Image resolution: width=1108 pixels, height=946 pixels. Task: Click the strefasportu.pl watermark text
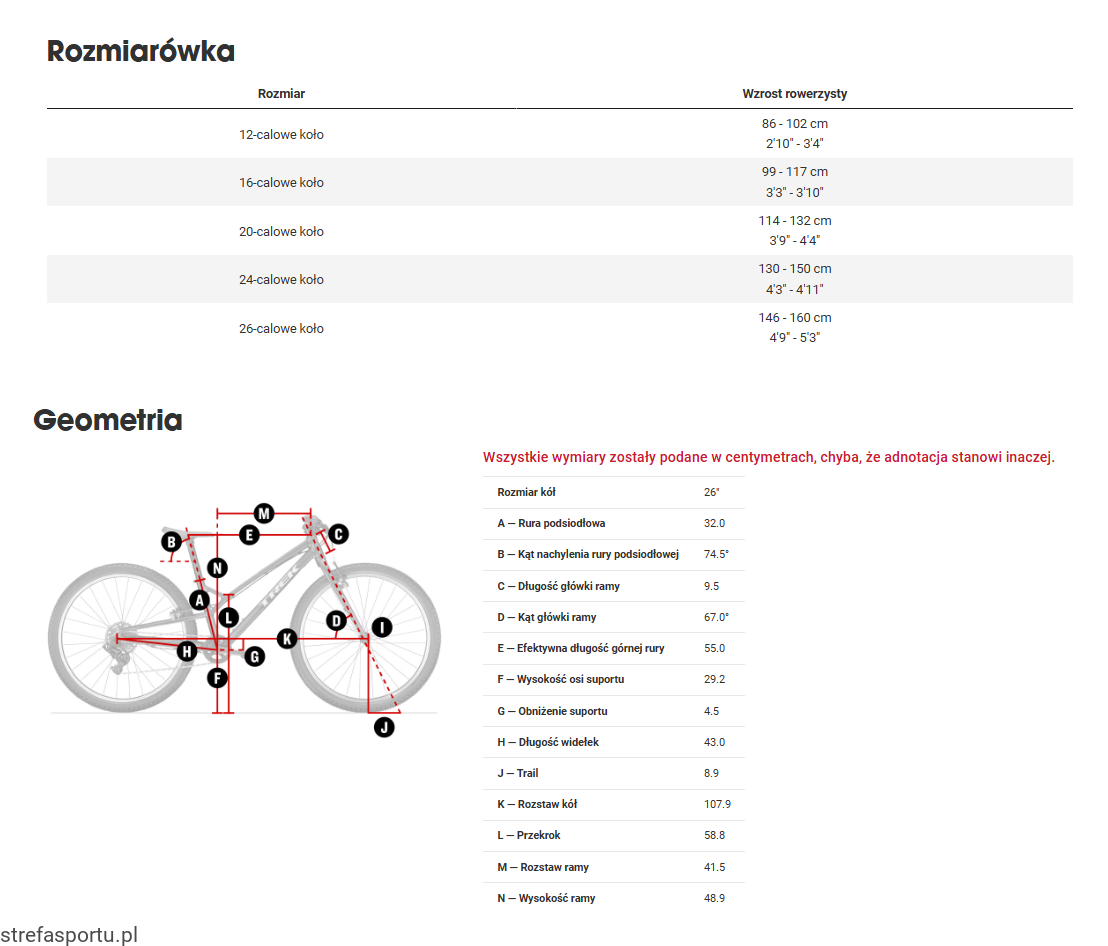coord(69,935)
